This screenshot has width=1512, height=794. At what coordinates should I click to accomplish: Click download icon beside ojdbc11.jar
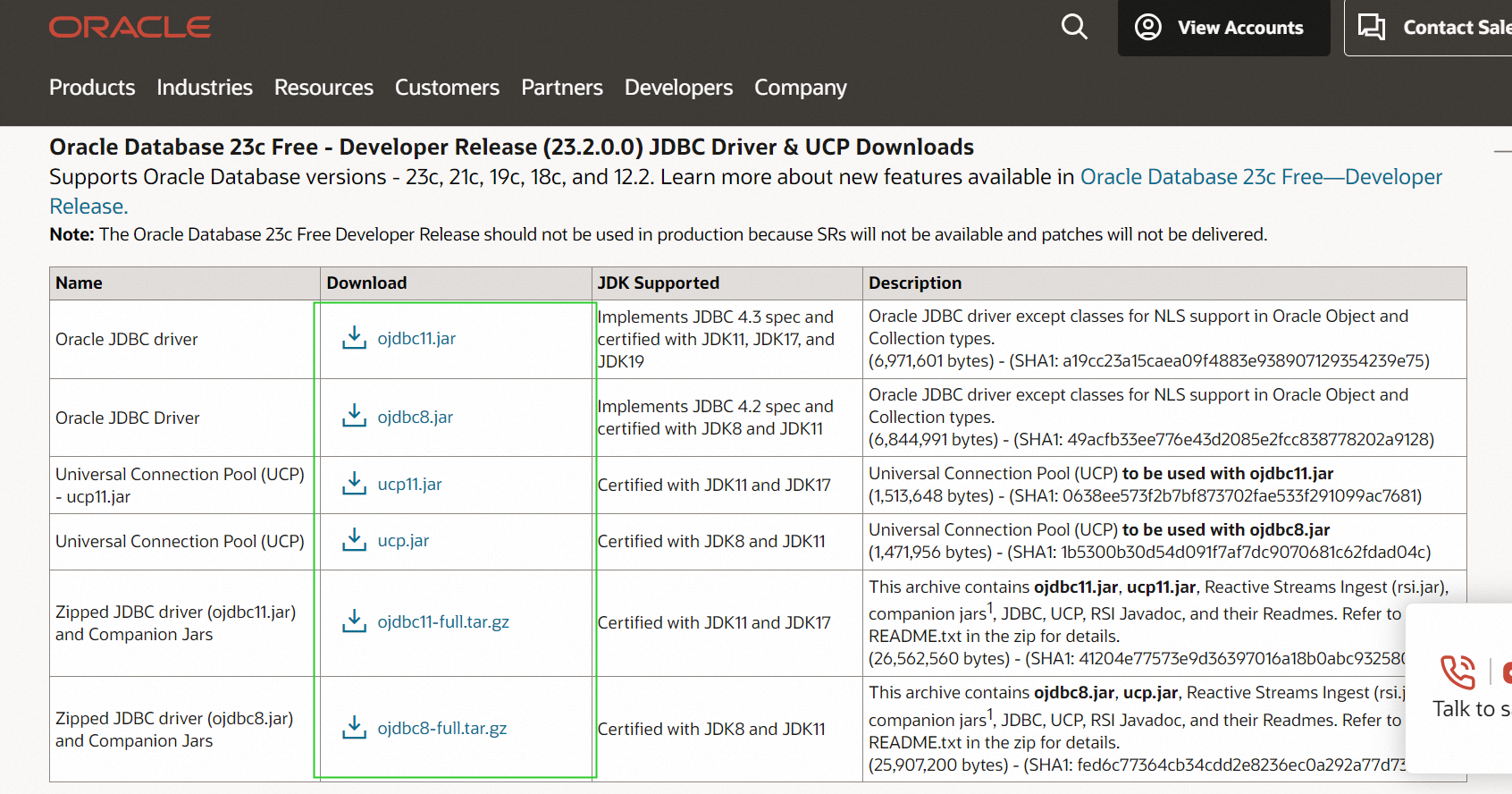[354, 338]
